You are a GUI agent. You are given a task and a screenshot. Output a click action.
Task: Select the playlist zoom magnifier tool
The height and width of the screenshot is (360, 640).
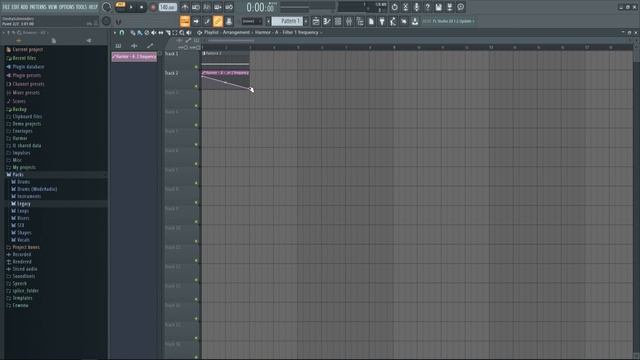pyautogui.click(x=182, y=33)
